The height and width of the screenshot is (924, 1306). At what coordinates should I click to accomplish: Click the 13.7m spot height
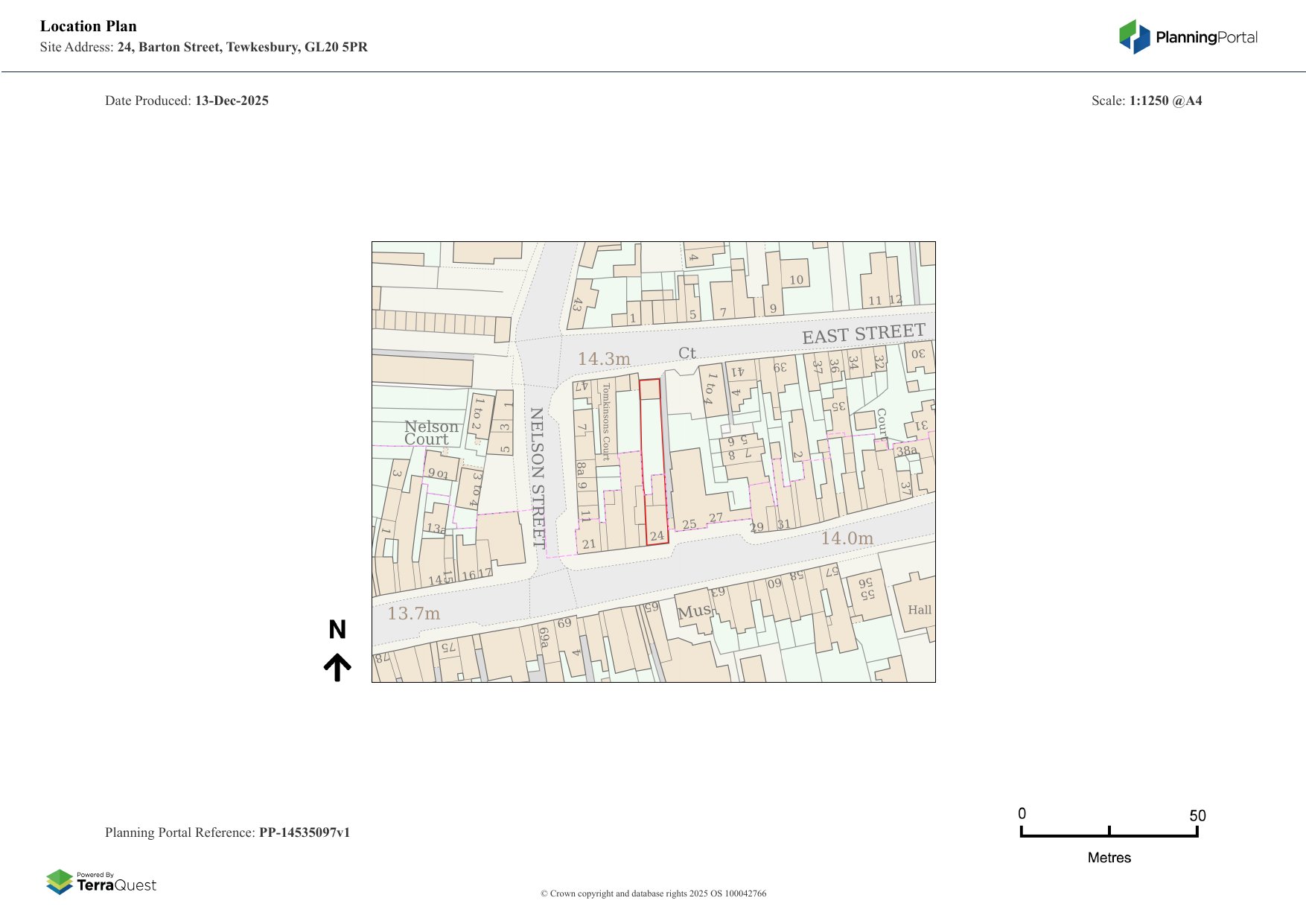click(413, 614)
